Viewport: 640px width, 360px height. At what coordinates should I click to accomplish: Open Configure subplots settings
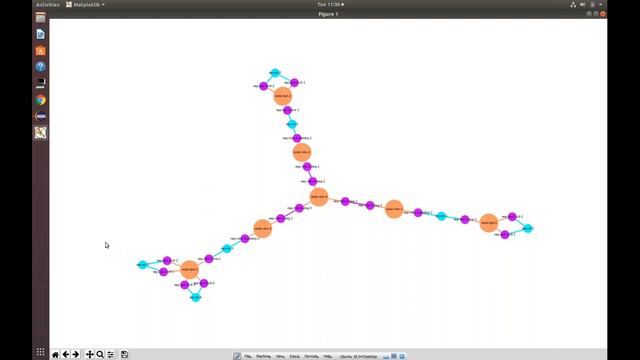[x=111, y=354]
